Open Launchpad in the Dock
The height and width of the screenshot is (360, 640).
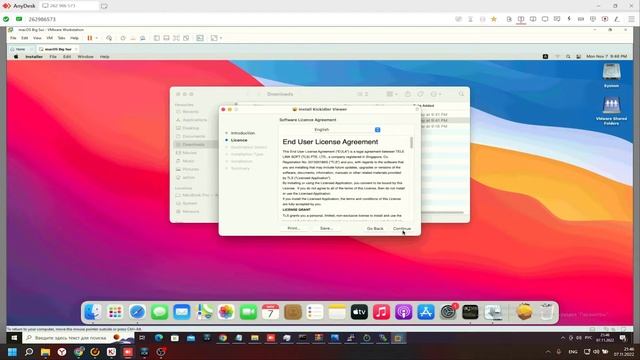115,312
